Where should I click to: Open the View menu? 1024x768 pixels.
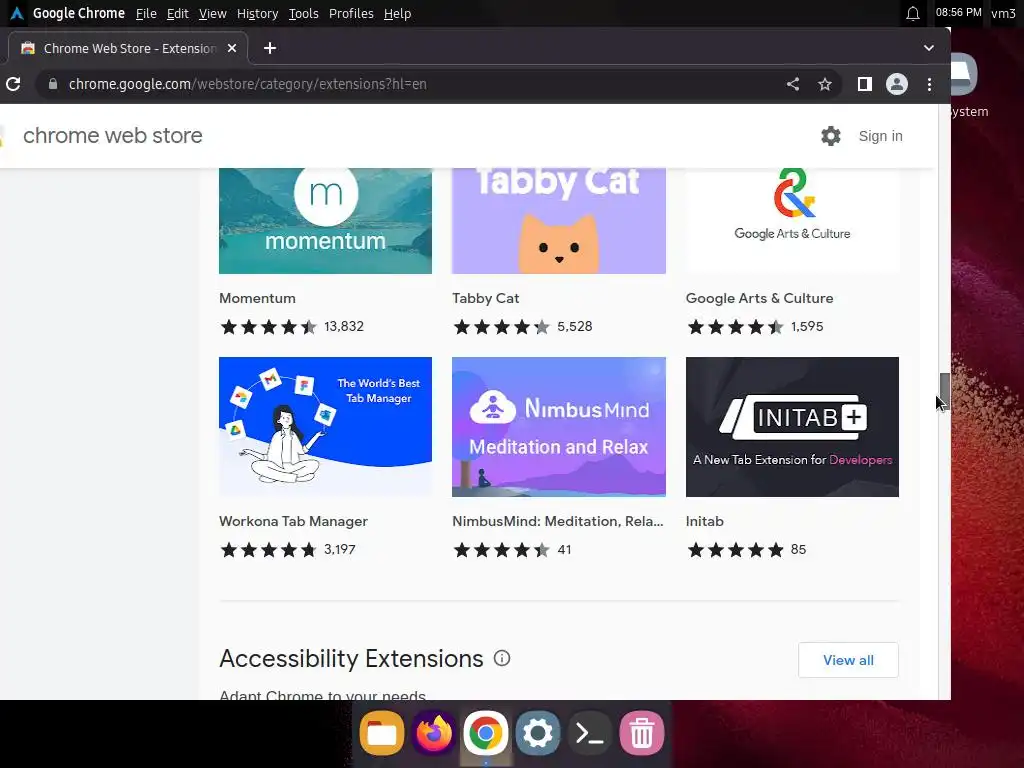pyautogui.click(x=212, y=14)
